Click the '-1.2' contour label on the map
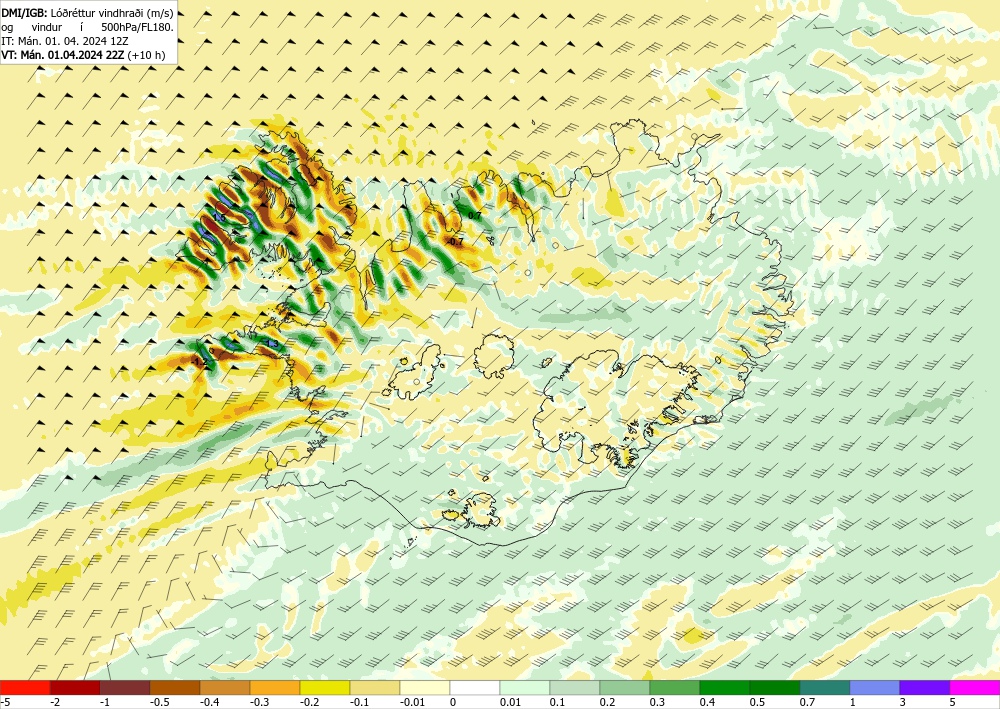 coord(200,362)
